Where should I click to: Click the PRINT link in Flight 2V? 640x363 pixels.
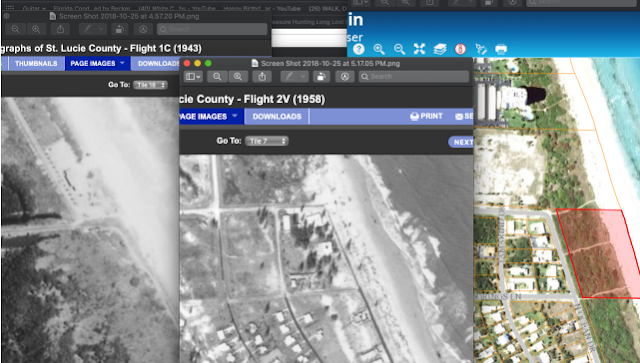[x=426, y=116]
